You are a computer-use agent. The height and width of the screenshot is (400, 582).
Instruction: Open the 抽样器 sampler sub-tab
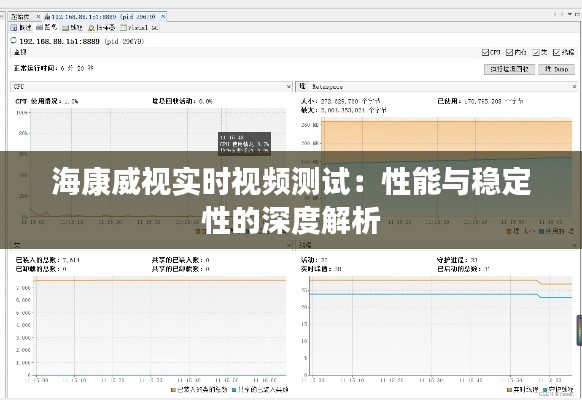(x=102, y=27)
